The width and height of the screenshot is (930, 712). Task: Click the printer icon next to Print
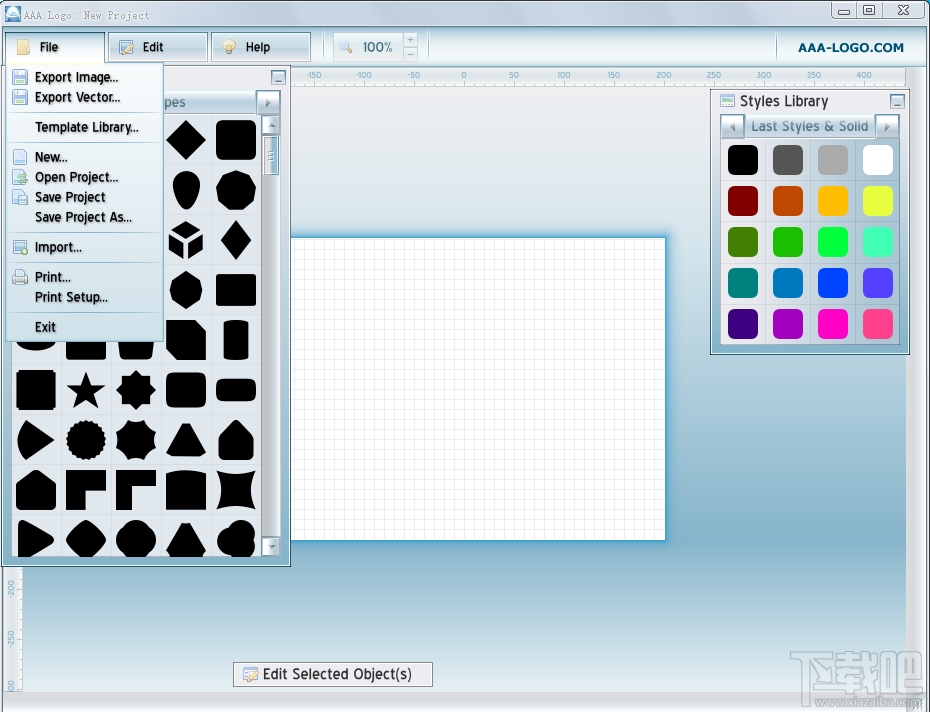click(x=20, y=277)
